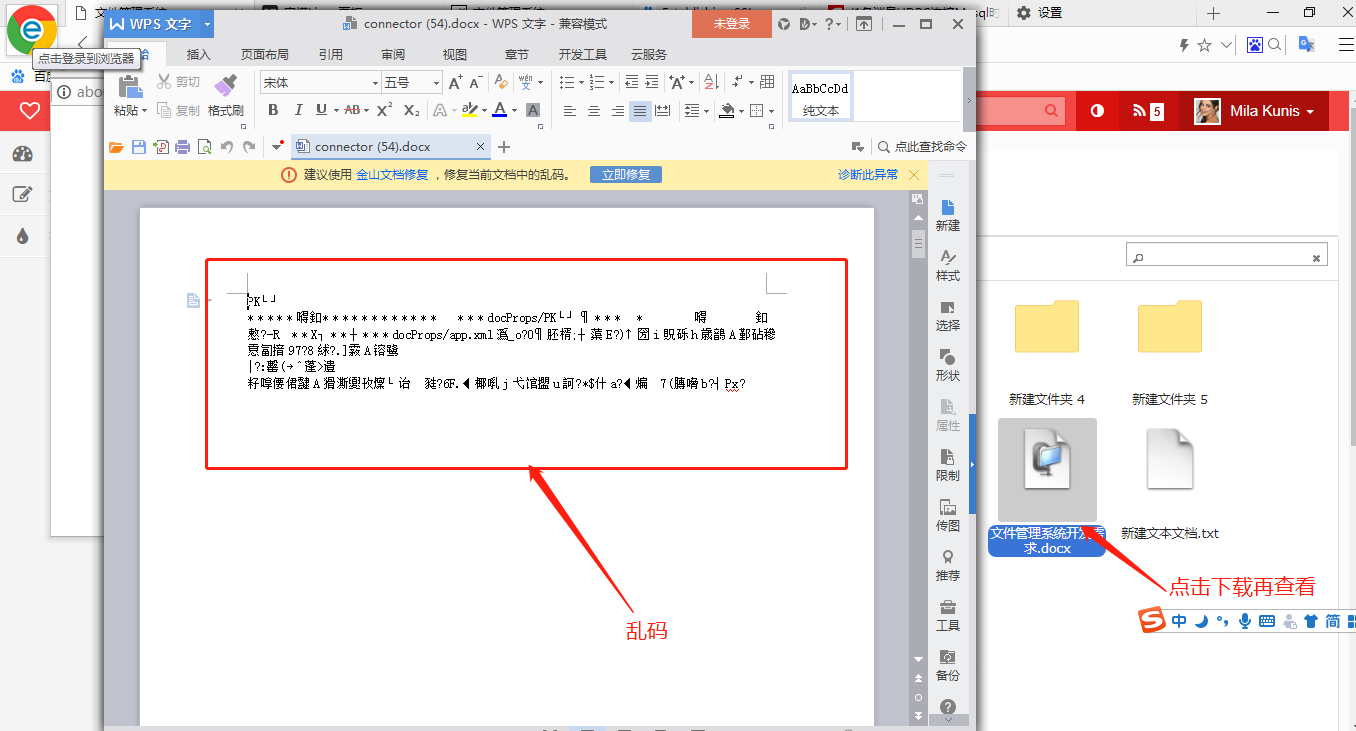Click the paragraph shading bucket swatch
This screenshot has width=1356, height=731.
(727, 110)
